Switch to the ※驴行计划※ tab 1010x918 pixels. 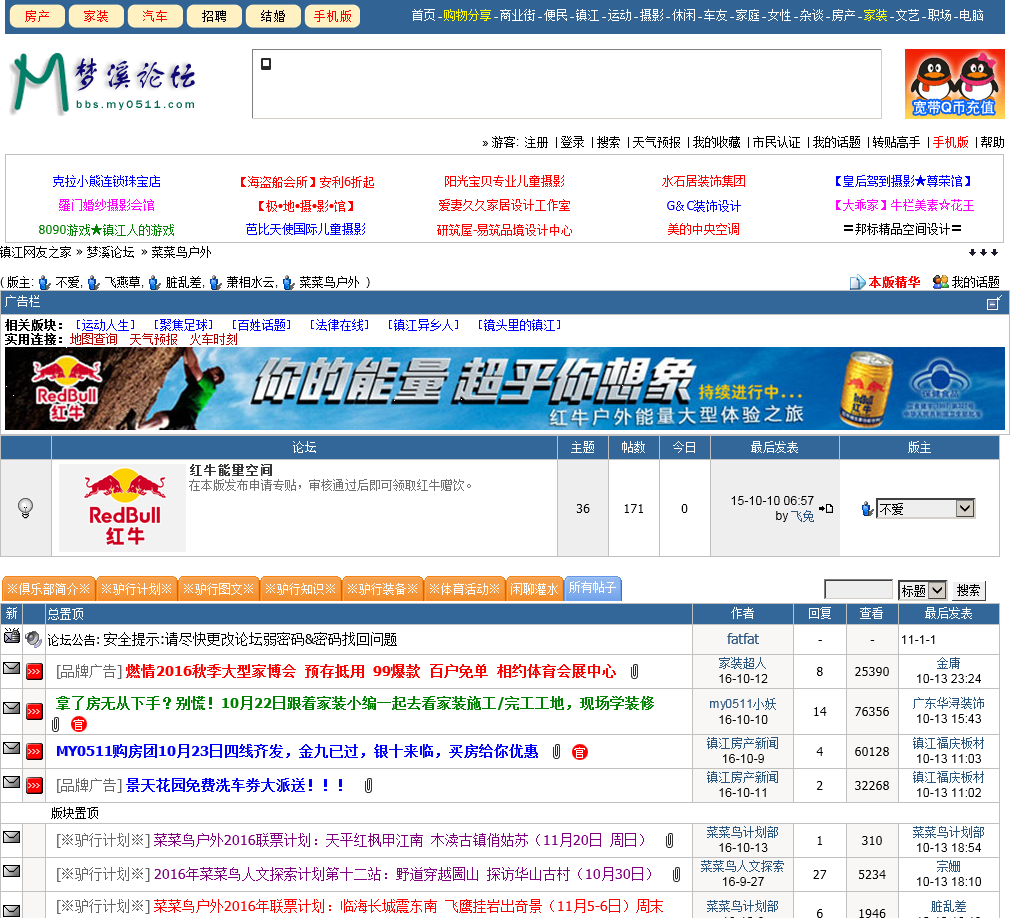click(x=137, y=589)
